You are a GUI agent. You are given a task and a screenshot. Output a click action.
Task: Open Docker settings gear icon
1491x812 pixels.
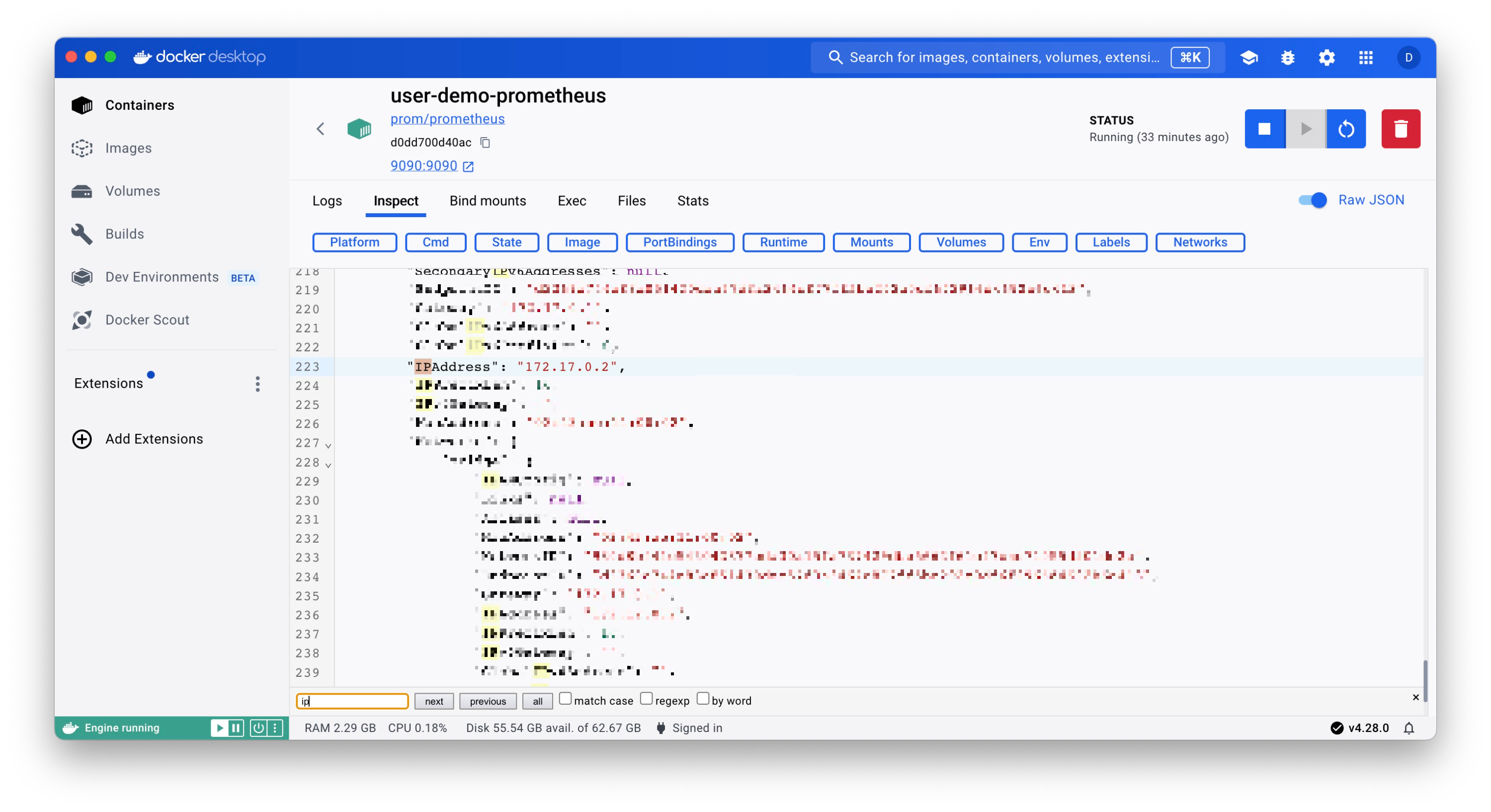coord(1326,57)
